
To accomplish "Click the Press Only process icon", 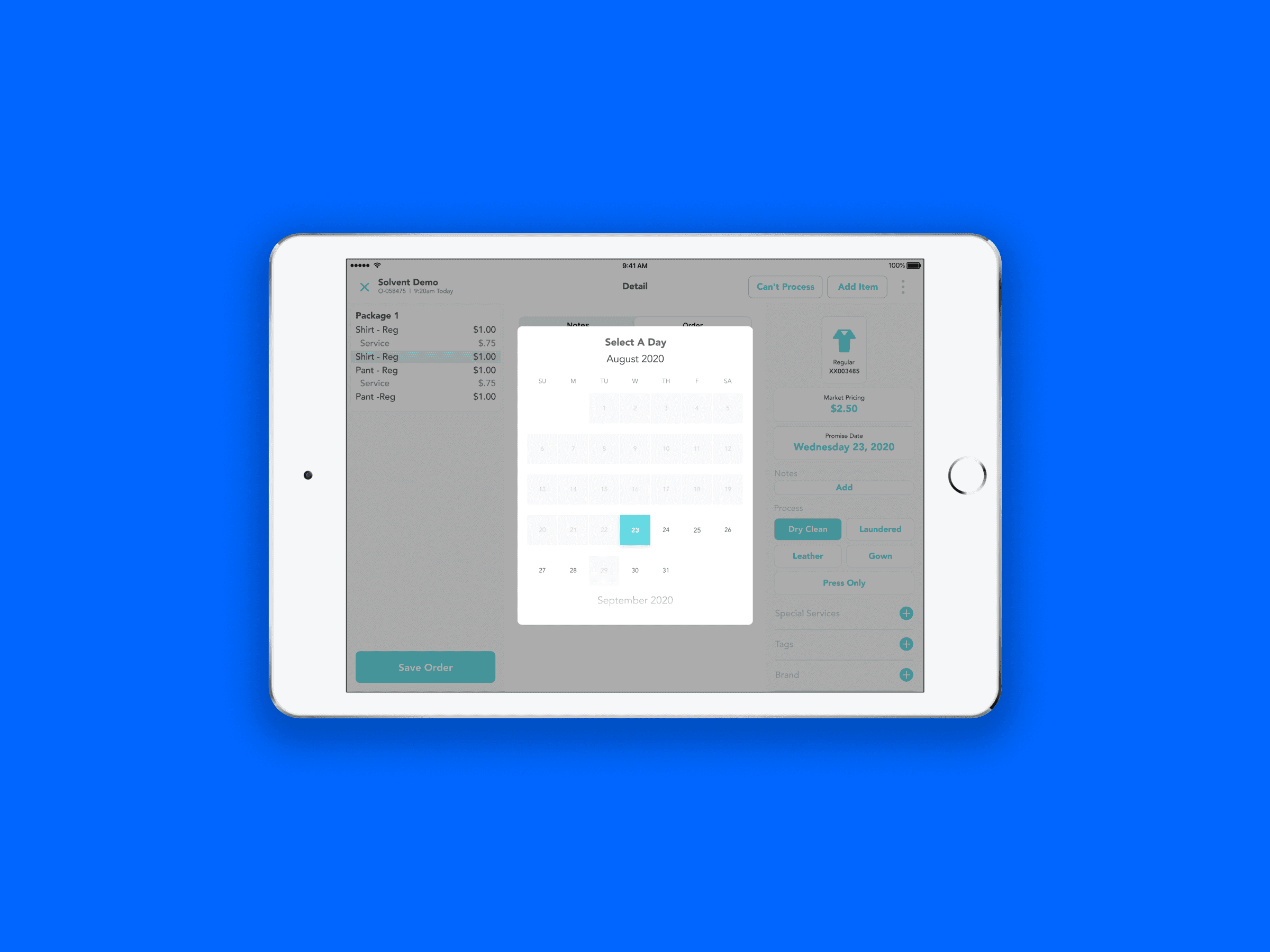I will coord(844,582).
